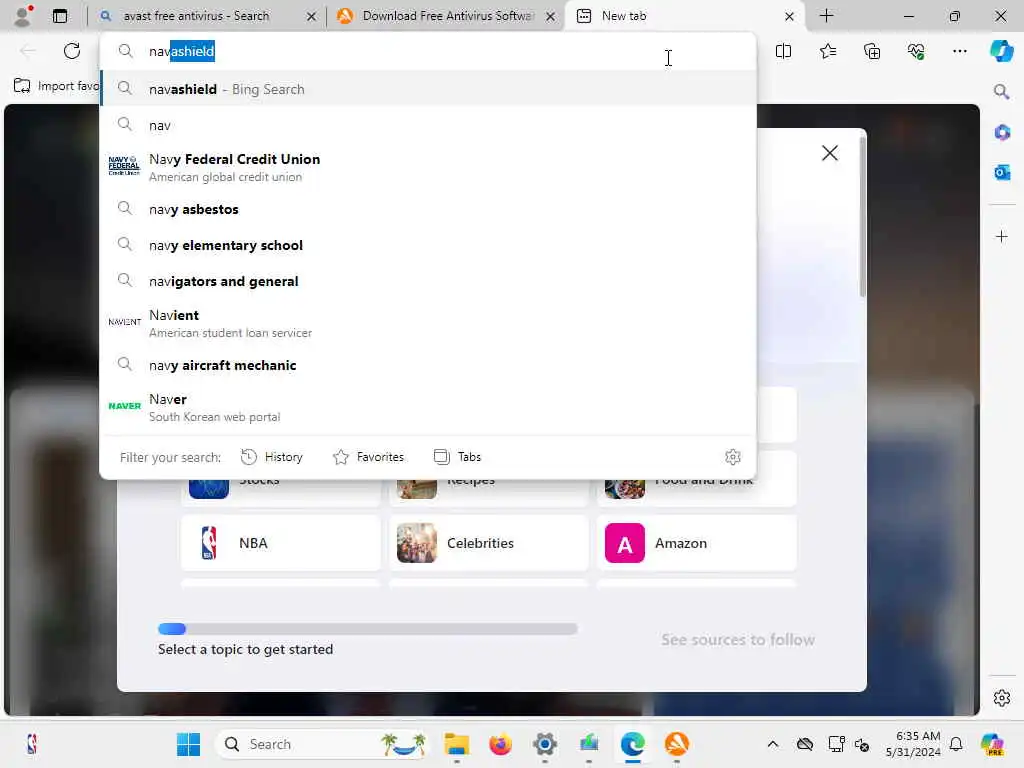Open the clock showing 6:35 AM
The height and width of the screenshot is (768, 1024).
click(913, 744)
